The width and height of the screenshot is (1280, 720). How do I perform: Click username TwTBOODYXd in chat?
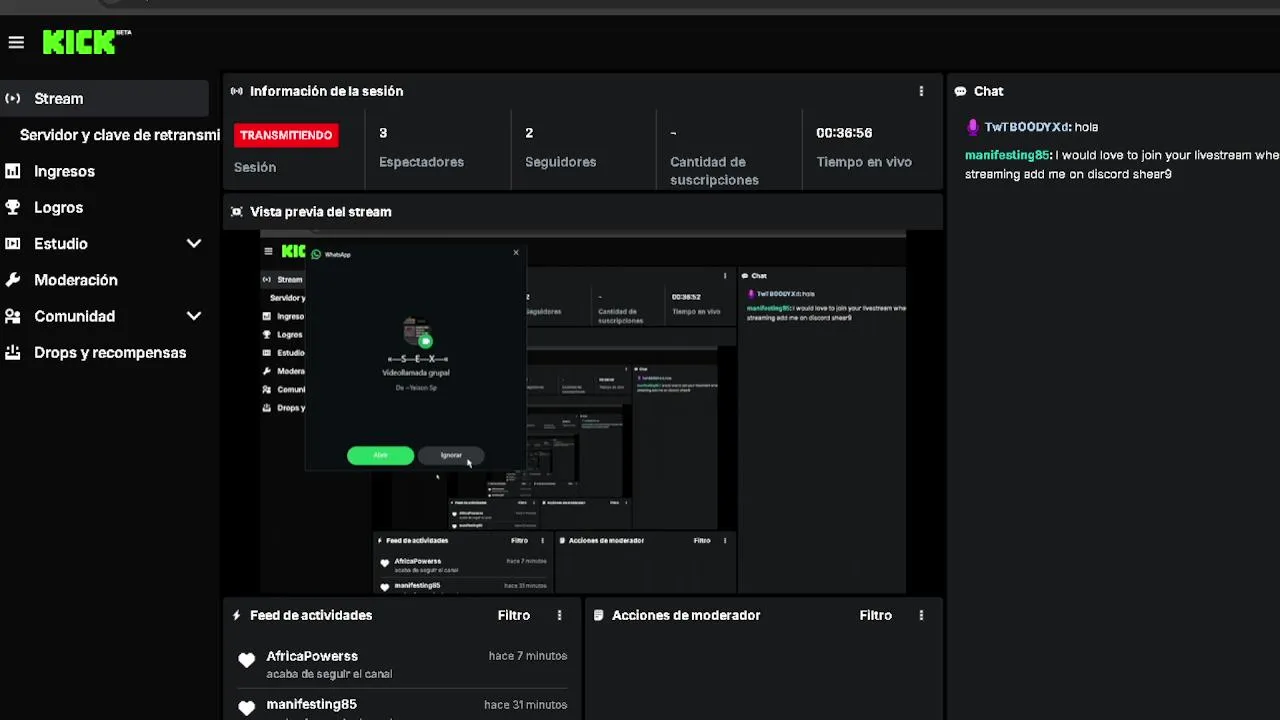click(x=1027, y=127)
